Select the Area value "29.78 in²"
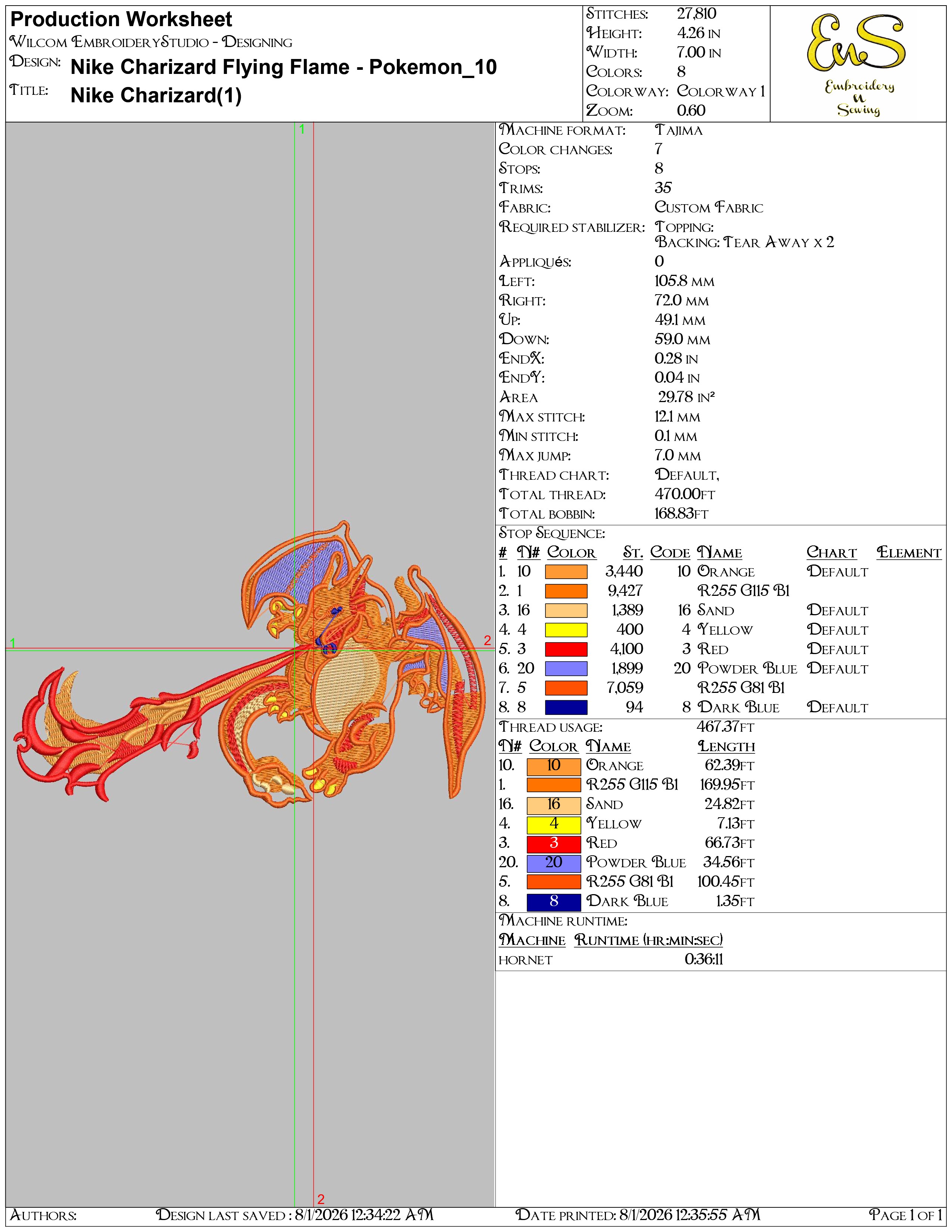The image size is (952, 1232). click(686, 397)
